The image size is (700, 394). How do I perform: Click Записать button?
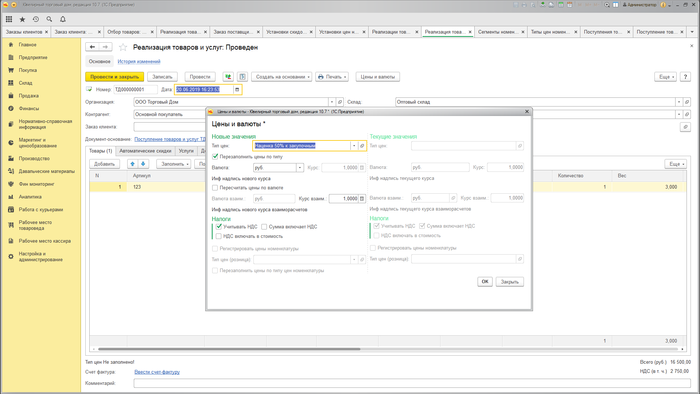[x=162, y=77]
